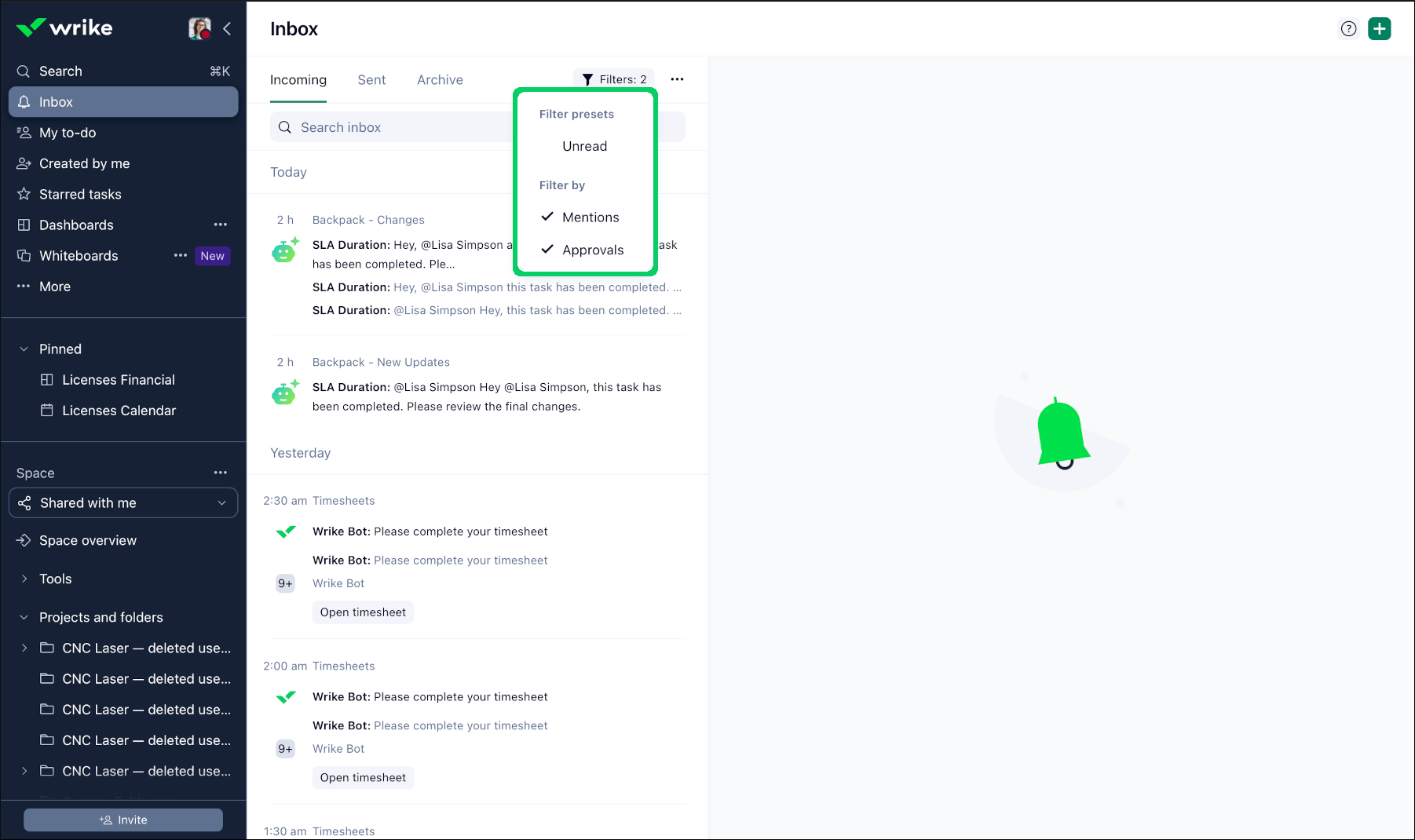Click the New badge beside Whiteboards

212,256
